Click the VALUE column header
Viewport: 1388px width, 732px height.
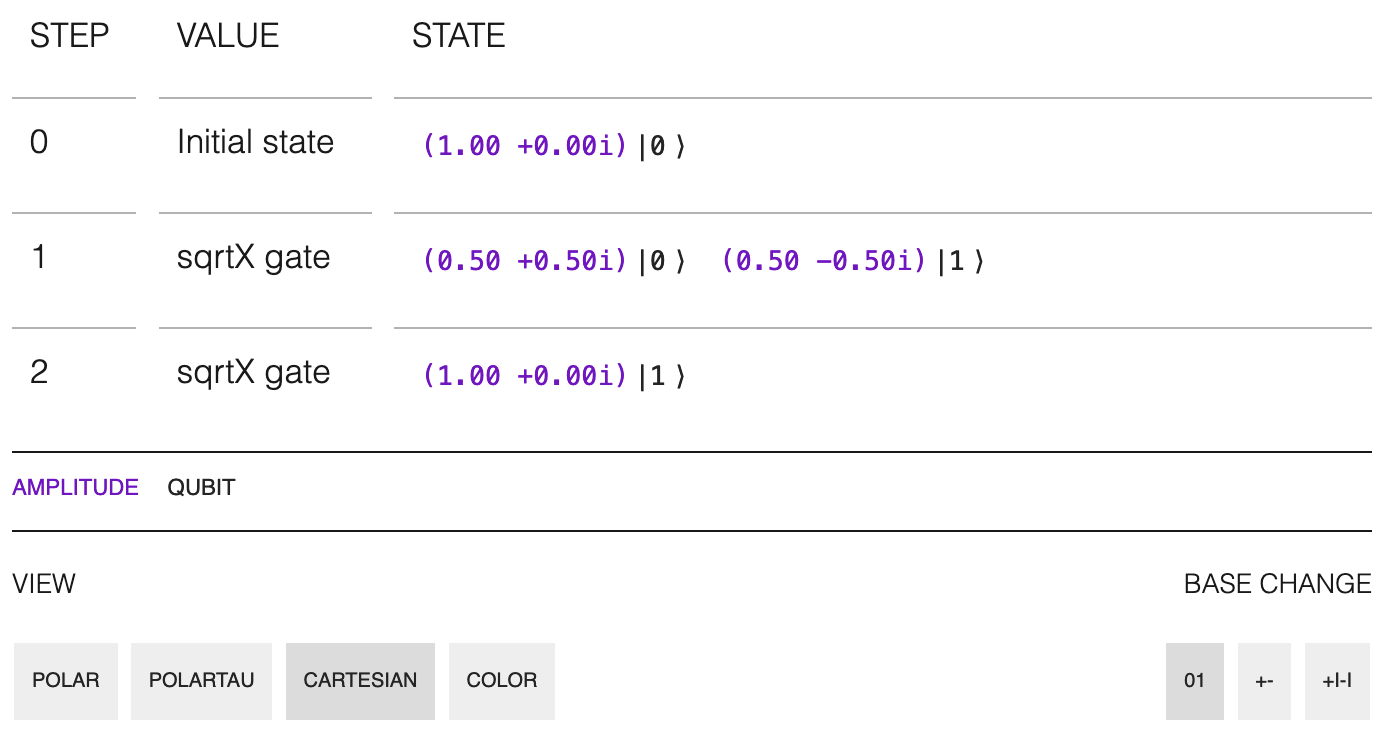pyautogui.click(x=228, y=36)
